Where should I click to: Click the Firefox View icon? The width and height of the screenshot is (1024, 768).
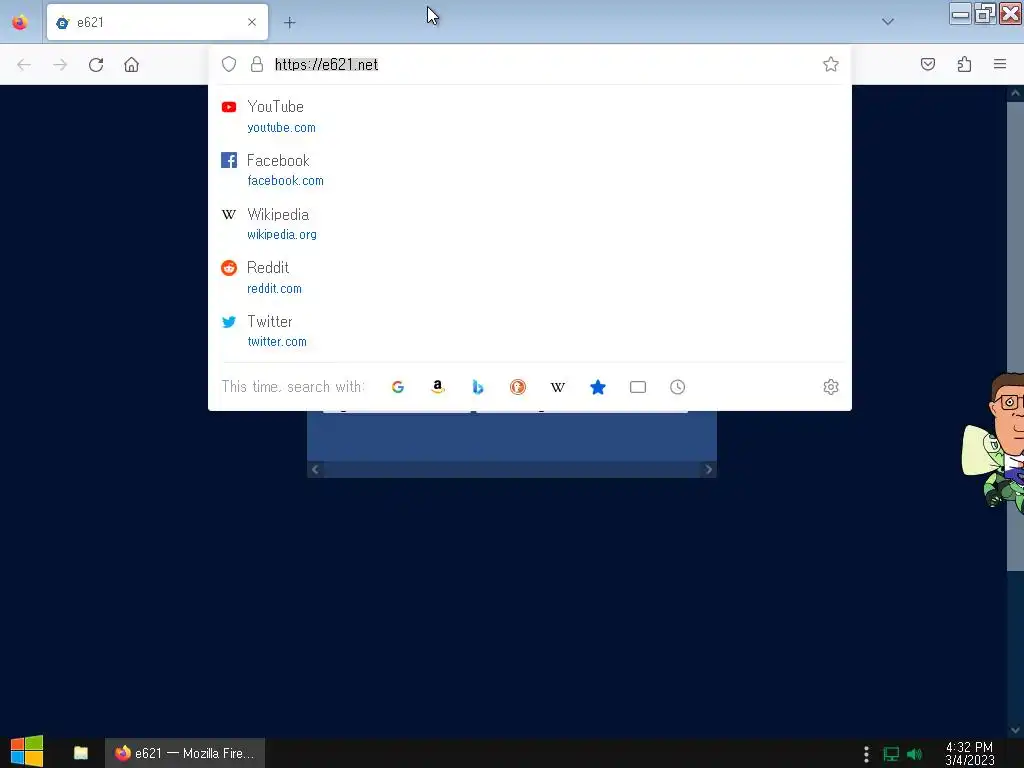pyautogui.click(x=20, y=22)
